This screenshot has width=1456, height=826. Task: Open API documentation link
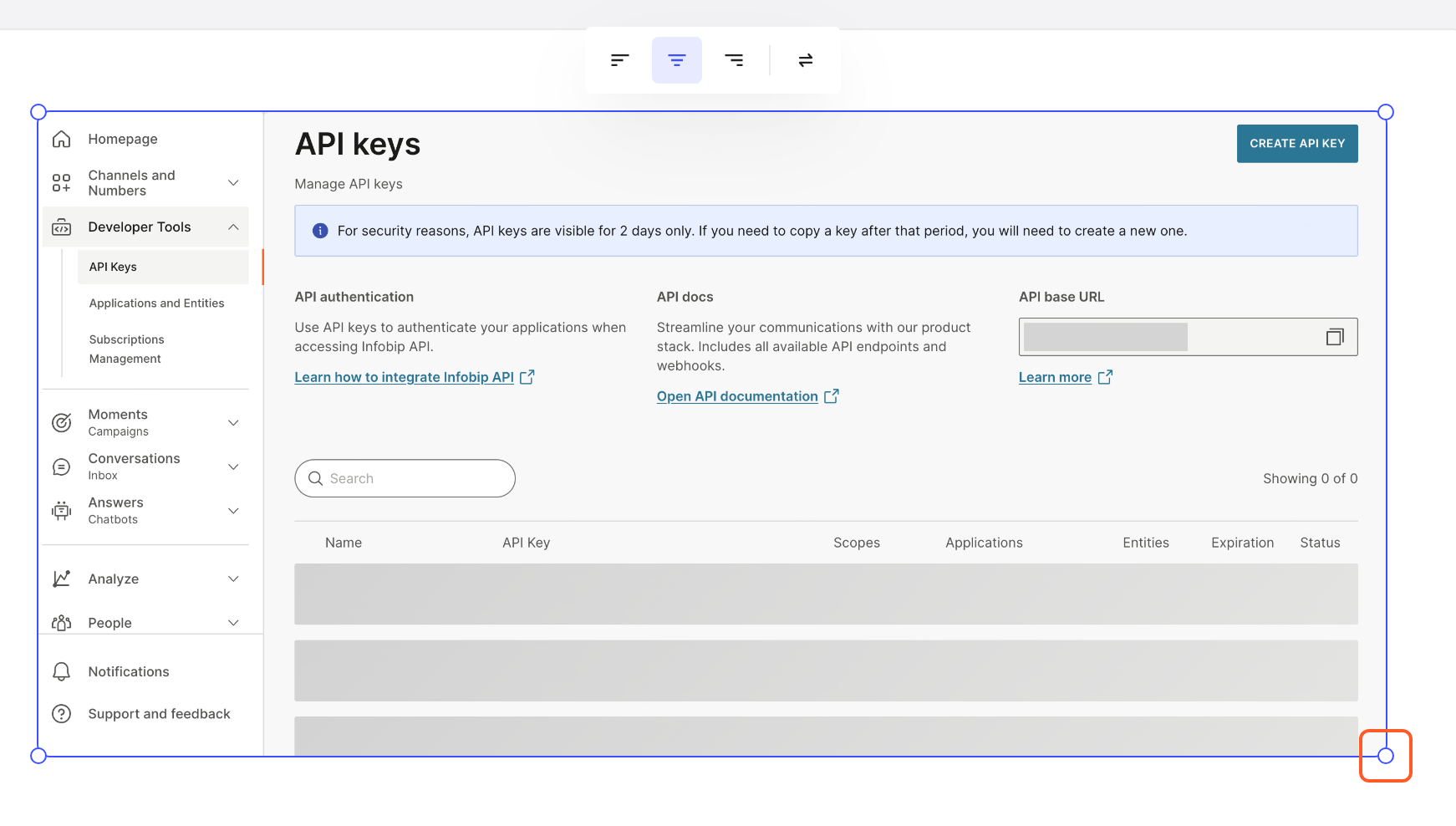point(747,396)
